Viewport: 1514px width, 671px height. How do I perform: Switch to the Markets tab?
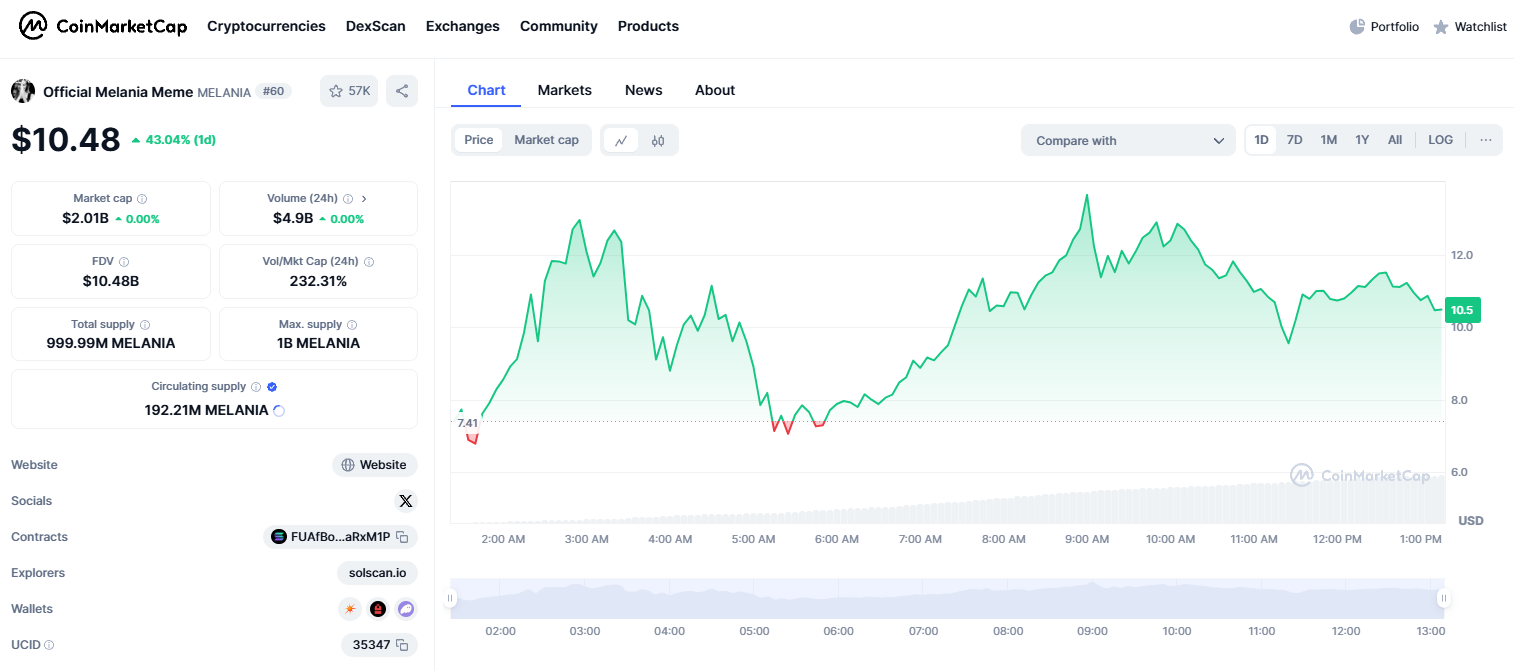pyautogui.click(x=564, y=90)
